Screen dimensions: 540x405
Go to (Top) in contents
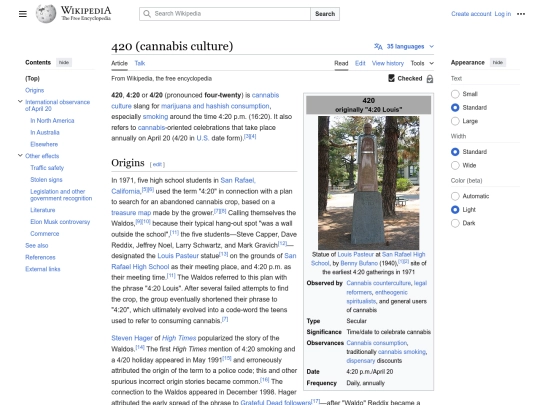(x=32, y=79)
